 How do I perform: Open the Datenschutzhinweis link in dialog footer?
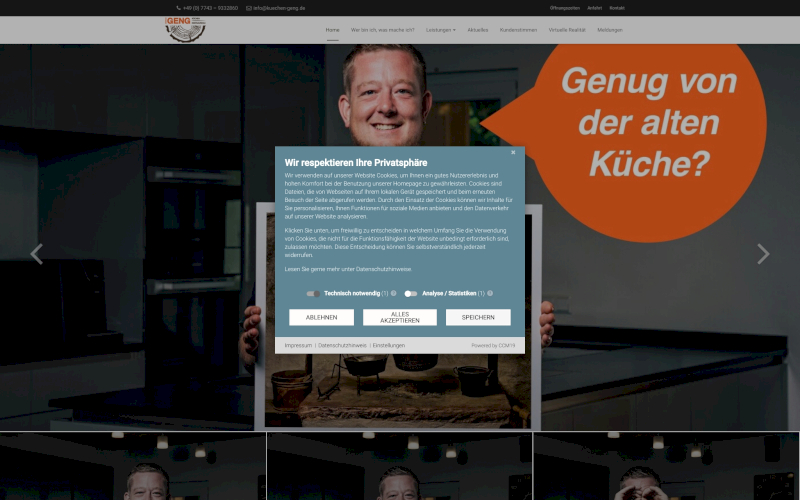342,345
